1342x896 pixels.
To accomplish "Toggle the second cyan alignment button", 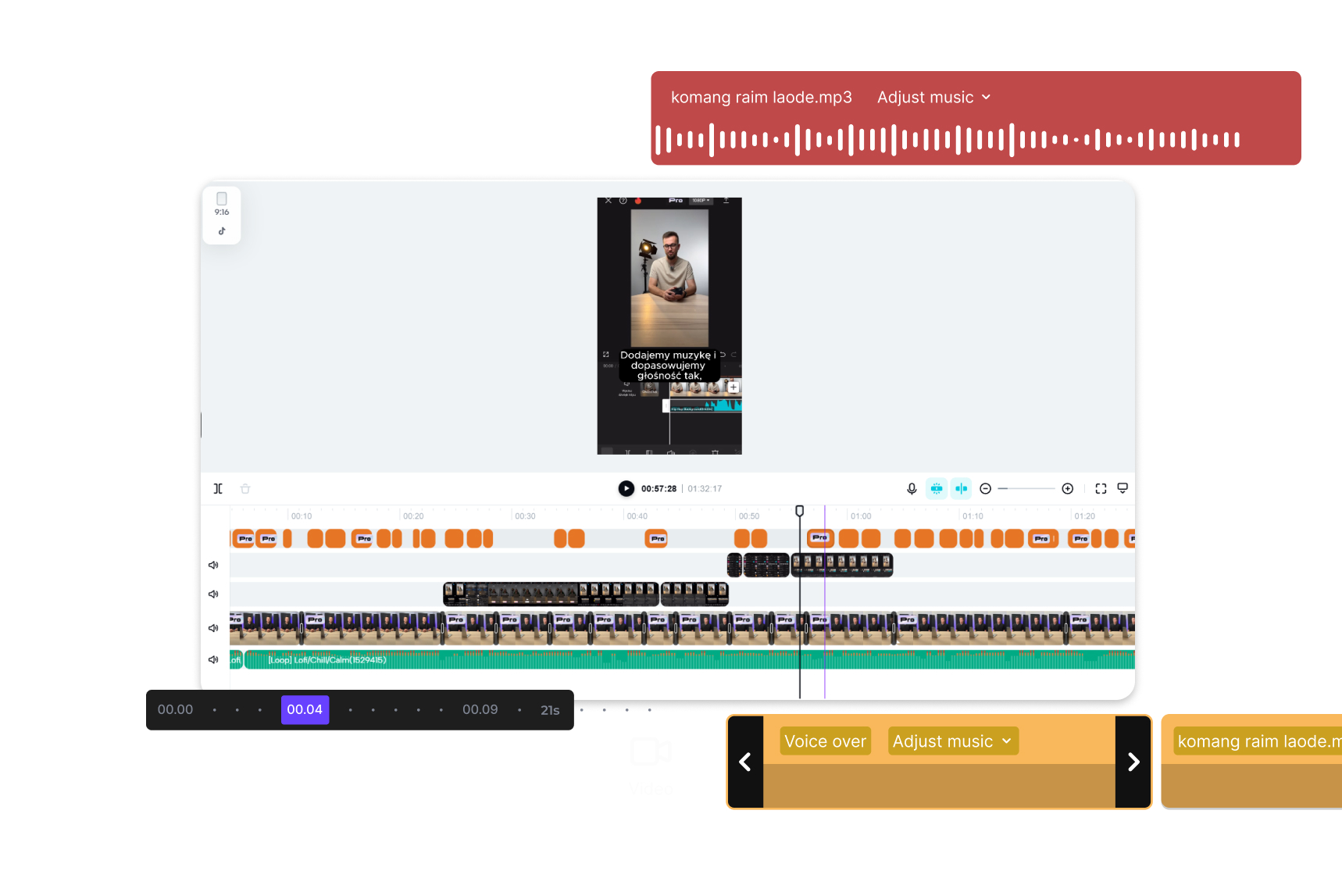I will click(x=962, y=489).
